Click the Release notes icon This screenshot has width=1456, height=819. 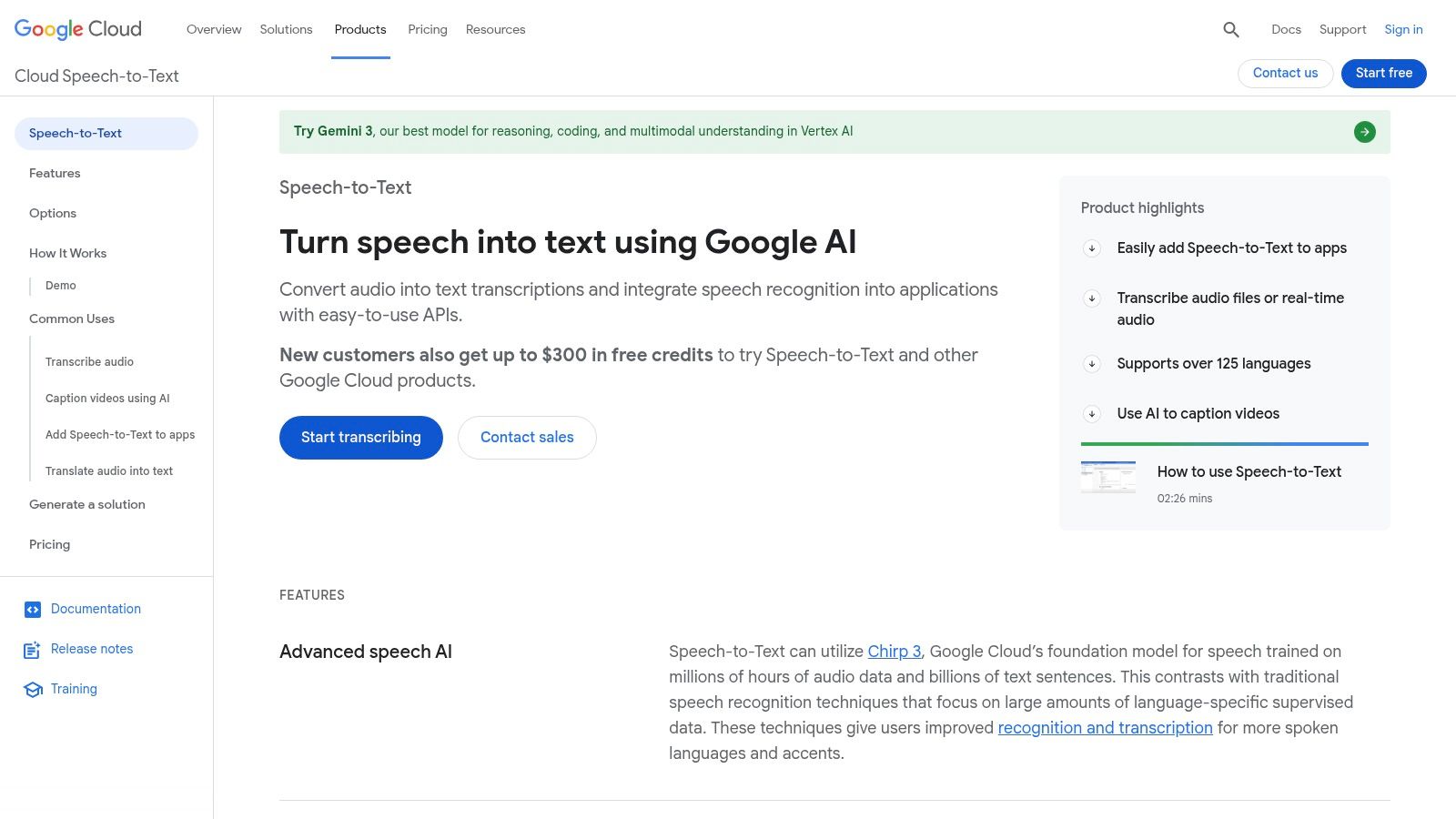32,649
